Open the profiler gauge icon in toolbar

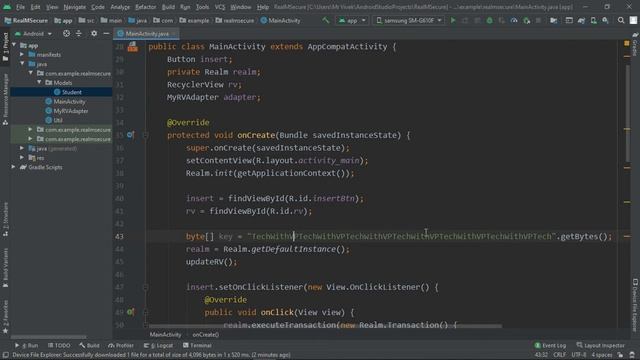pyautogui.click(x=514, y=20)
